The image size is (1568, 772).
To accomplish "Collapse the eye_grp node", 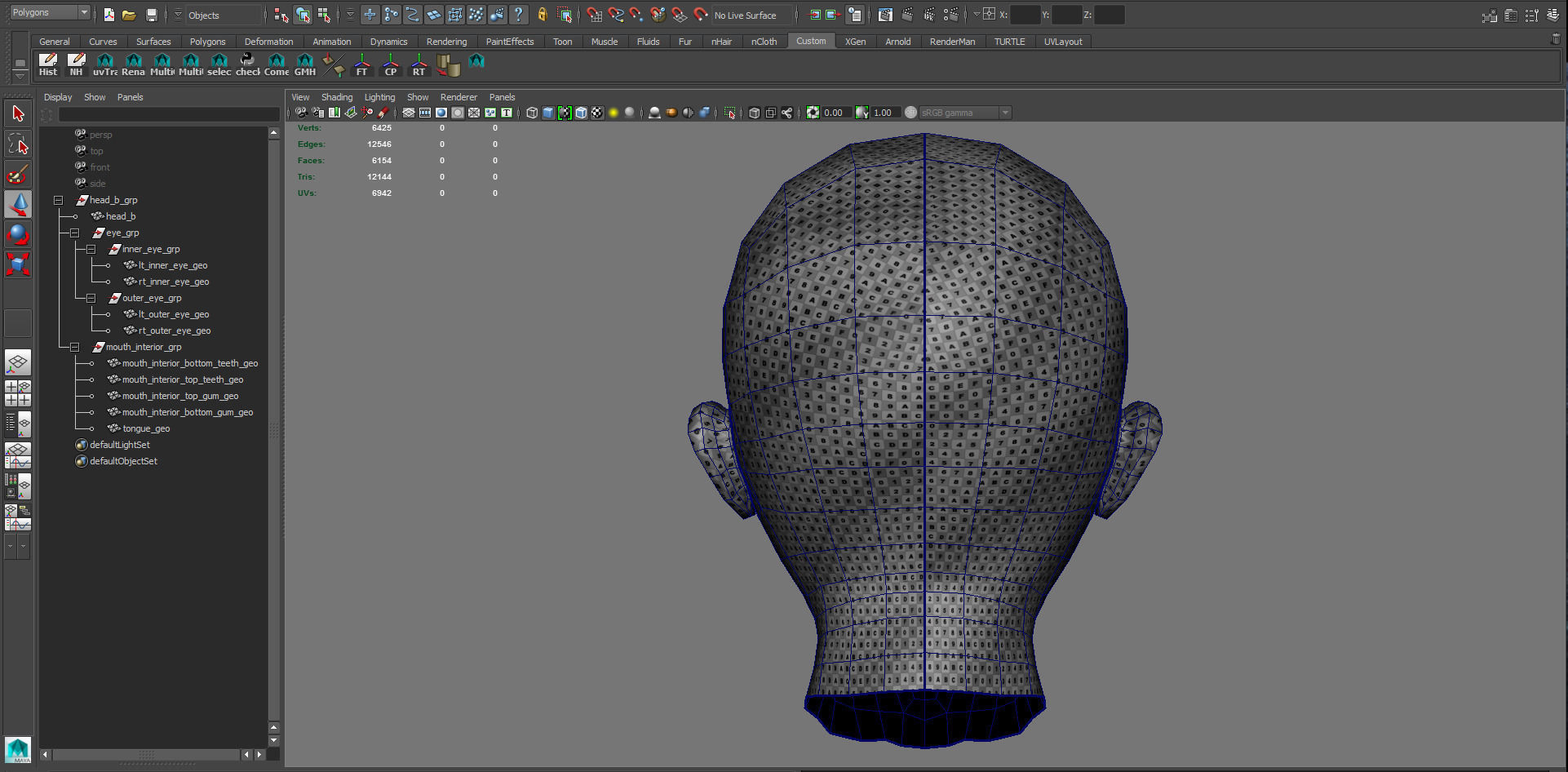I will click(x=74, y=233).
